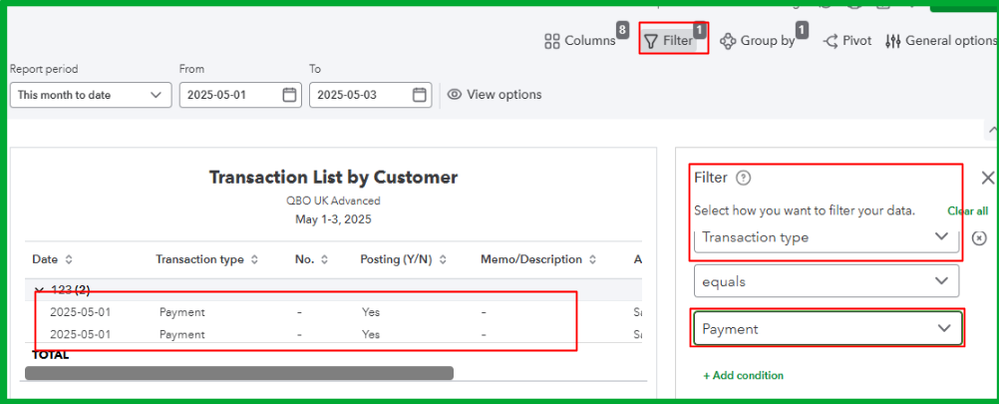Open the Group by options
Screen dimensions: 999x404
[x=758, y=41]
